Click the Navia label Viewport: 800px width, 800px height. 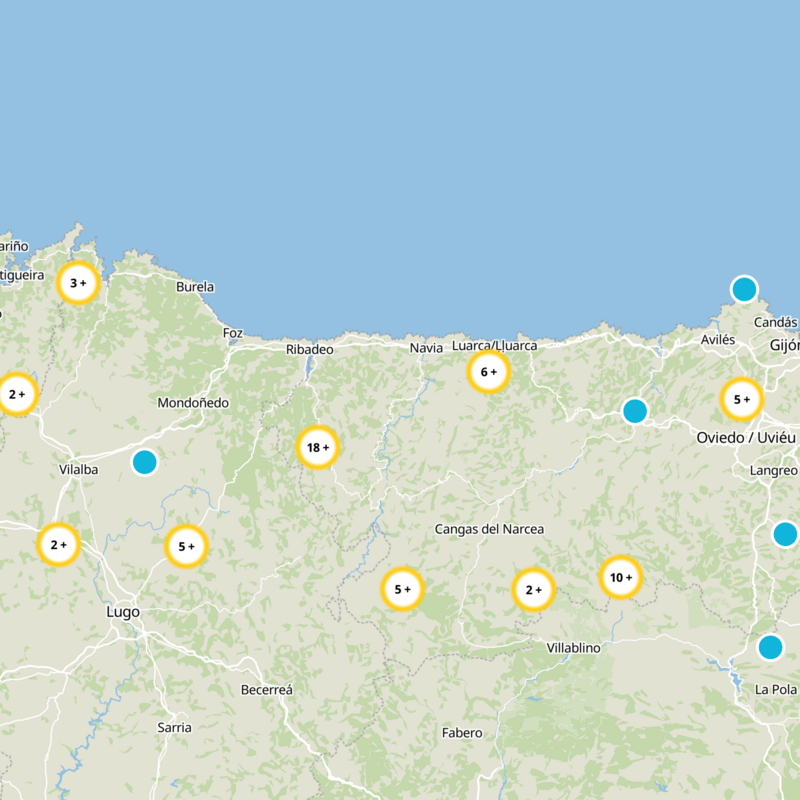[426, 348]
